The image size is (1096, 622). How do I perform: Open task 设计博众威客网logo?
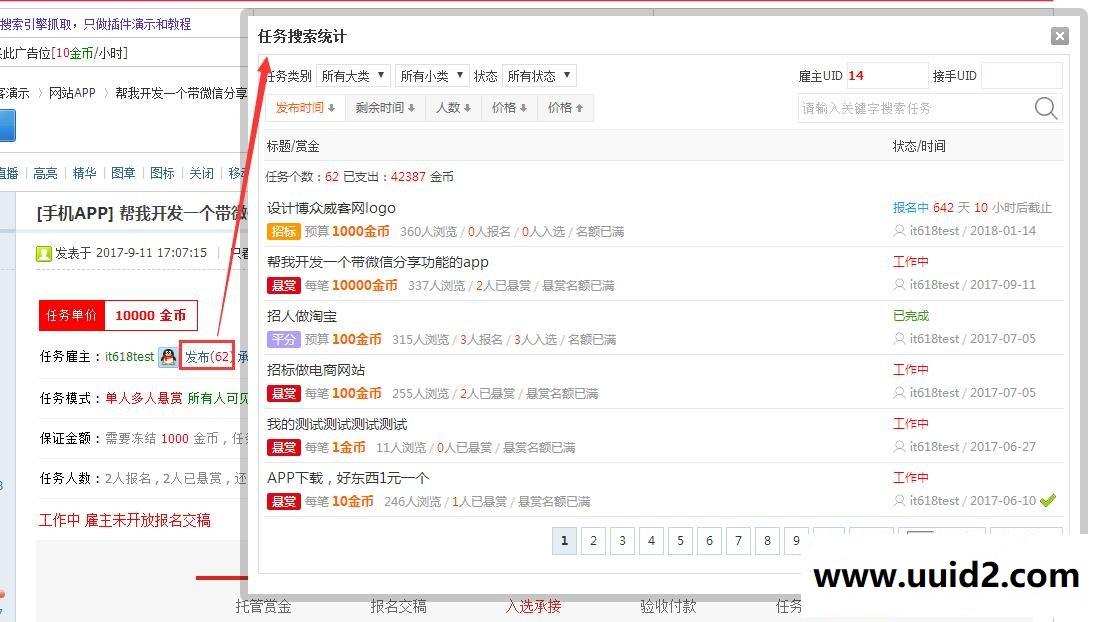coord(331,208)
